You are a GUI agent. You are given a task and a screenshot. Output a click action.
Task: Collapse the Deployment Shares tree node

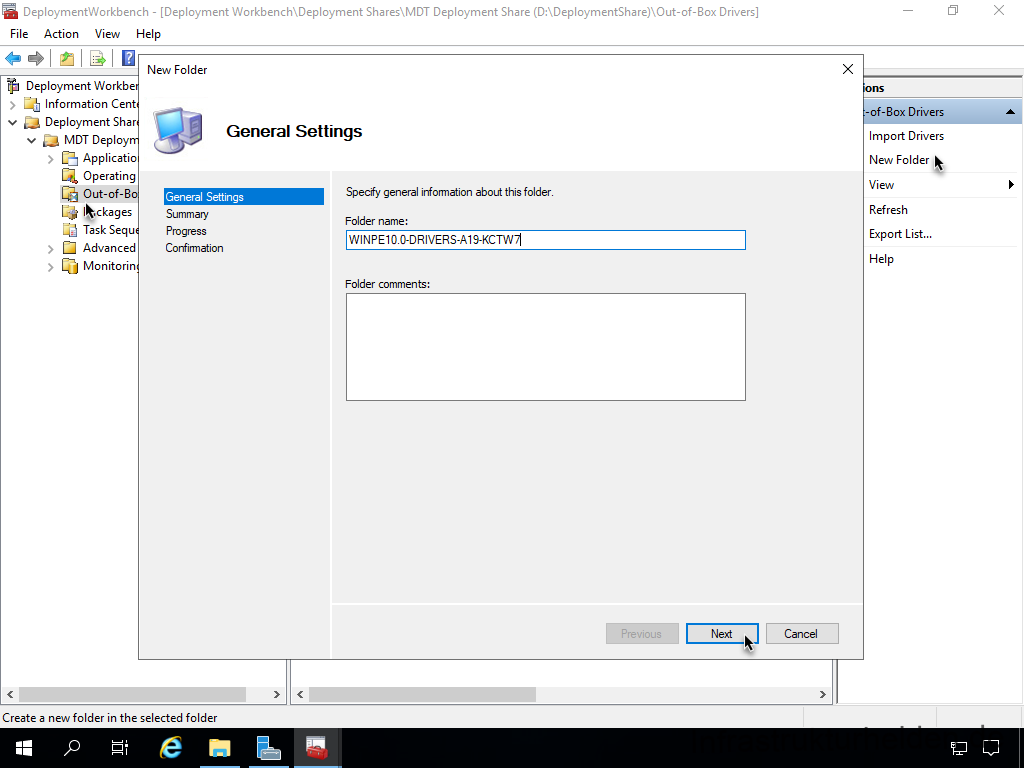click(x=12, y=122)
